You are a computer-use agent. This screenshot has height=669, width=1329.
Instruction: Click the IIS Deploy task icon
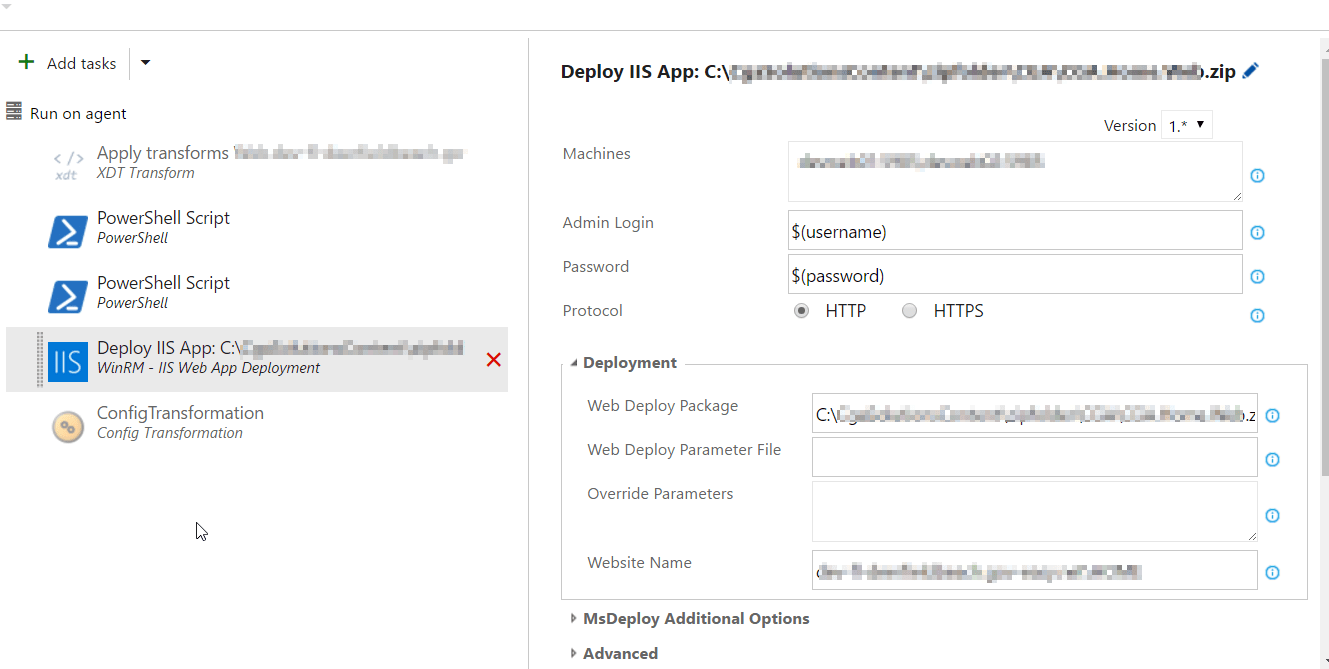pos(68,360)
